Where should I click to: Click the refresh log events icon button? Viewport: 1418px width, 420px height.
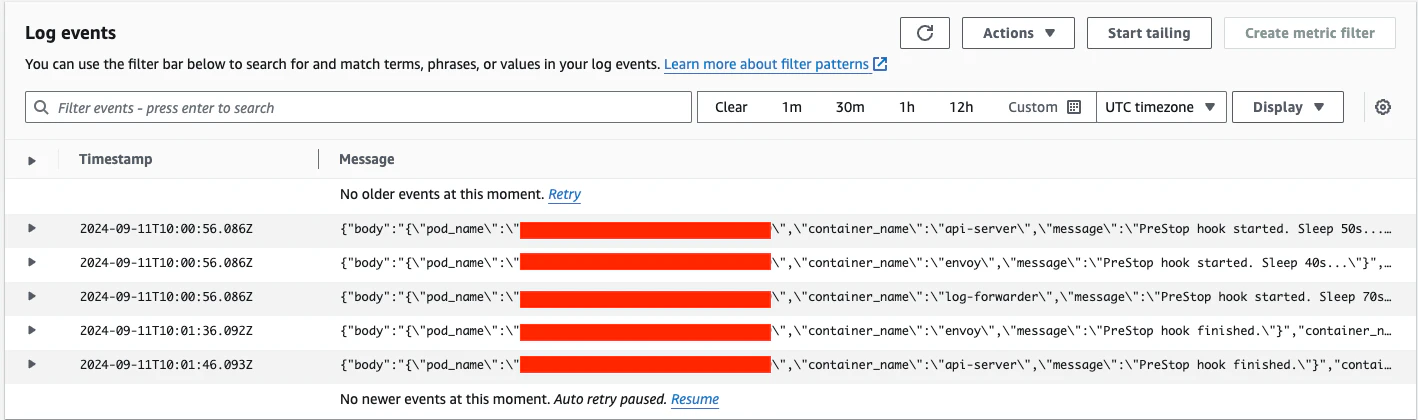(x=925, y=33)
